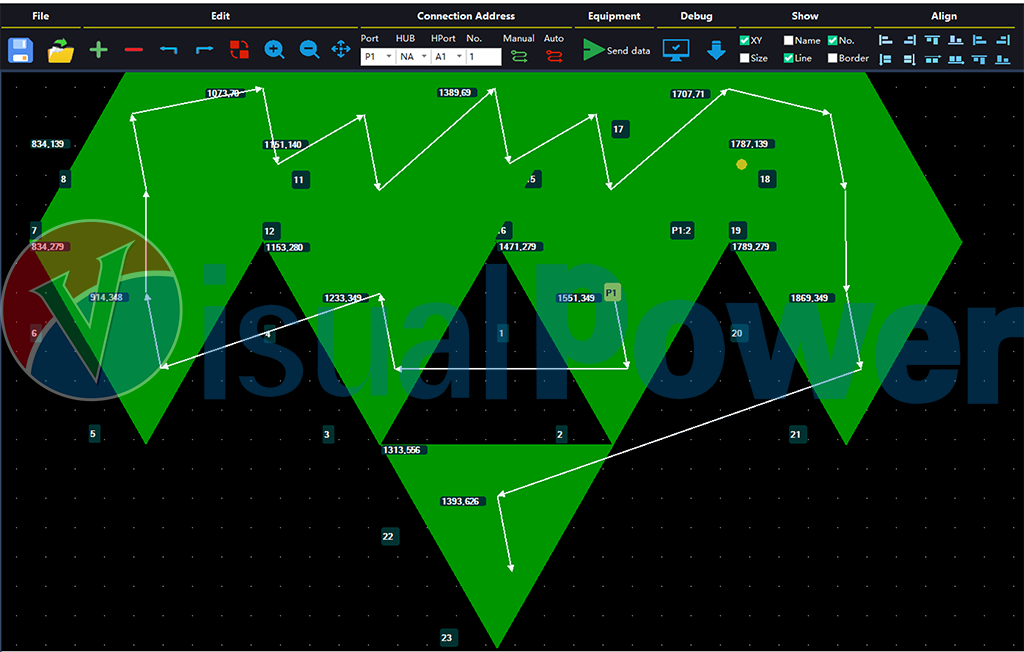Select module number 7
Image resolution: width=1024 pixels, height=652 pixels.
pyautogui.click(x=35, y=231)
